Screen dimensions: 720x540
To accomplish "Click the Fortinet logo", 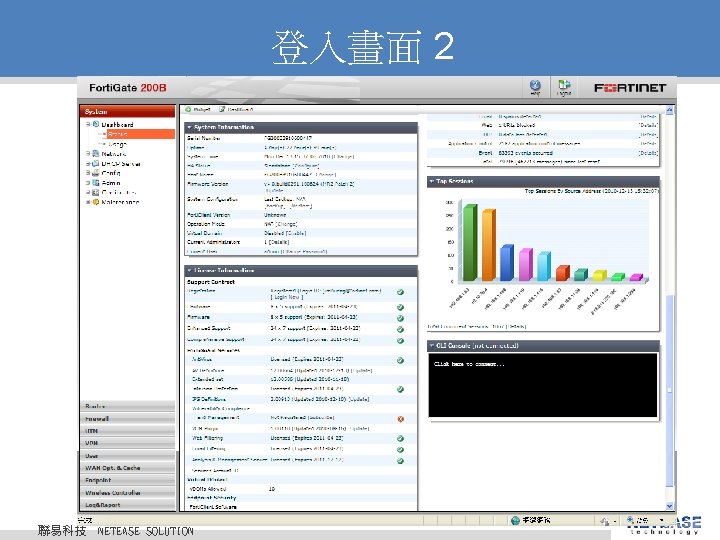I will click(630, 87).
